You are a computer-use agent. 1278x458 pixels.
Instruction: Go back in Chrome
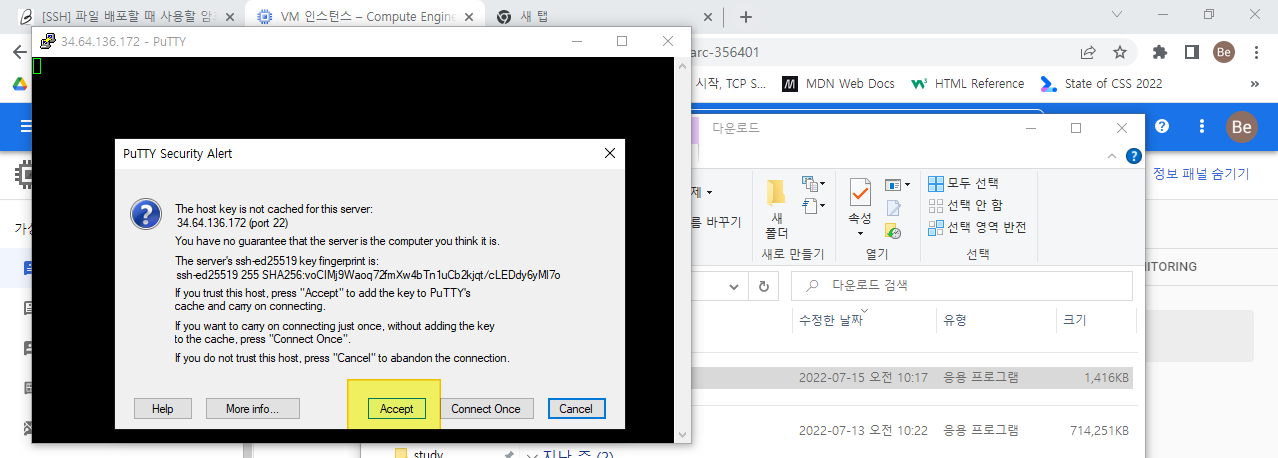(x=18, y=52)
